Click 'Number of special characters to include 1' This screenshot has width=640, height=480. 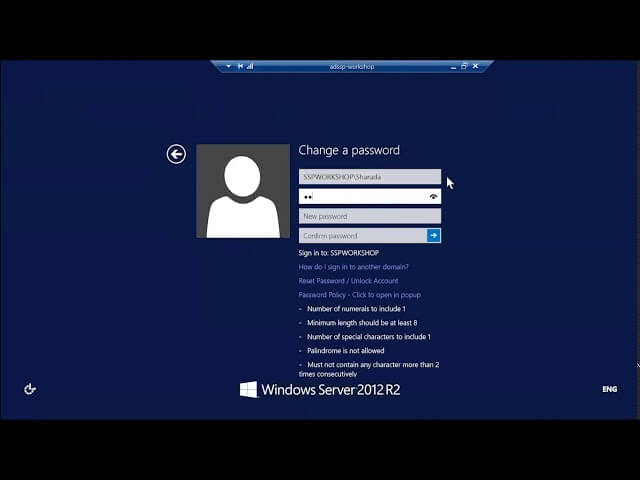click(x=369, y=337)
